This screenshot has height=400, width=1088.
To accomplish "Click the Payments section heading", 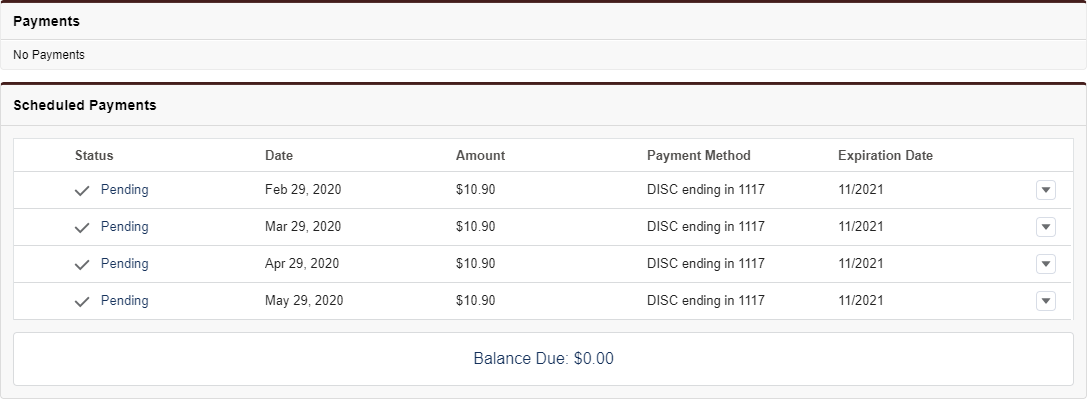I will pos(46,21).
